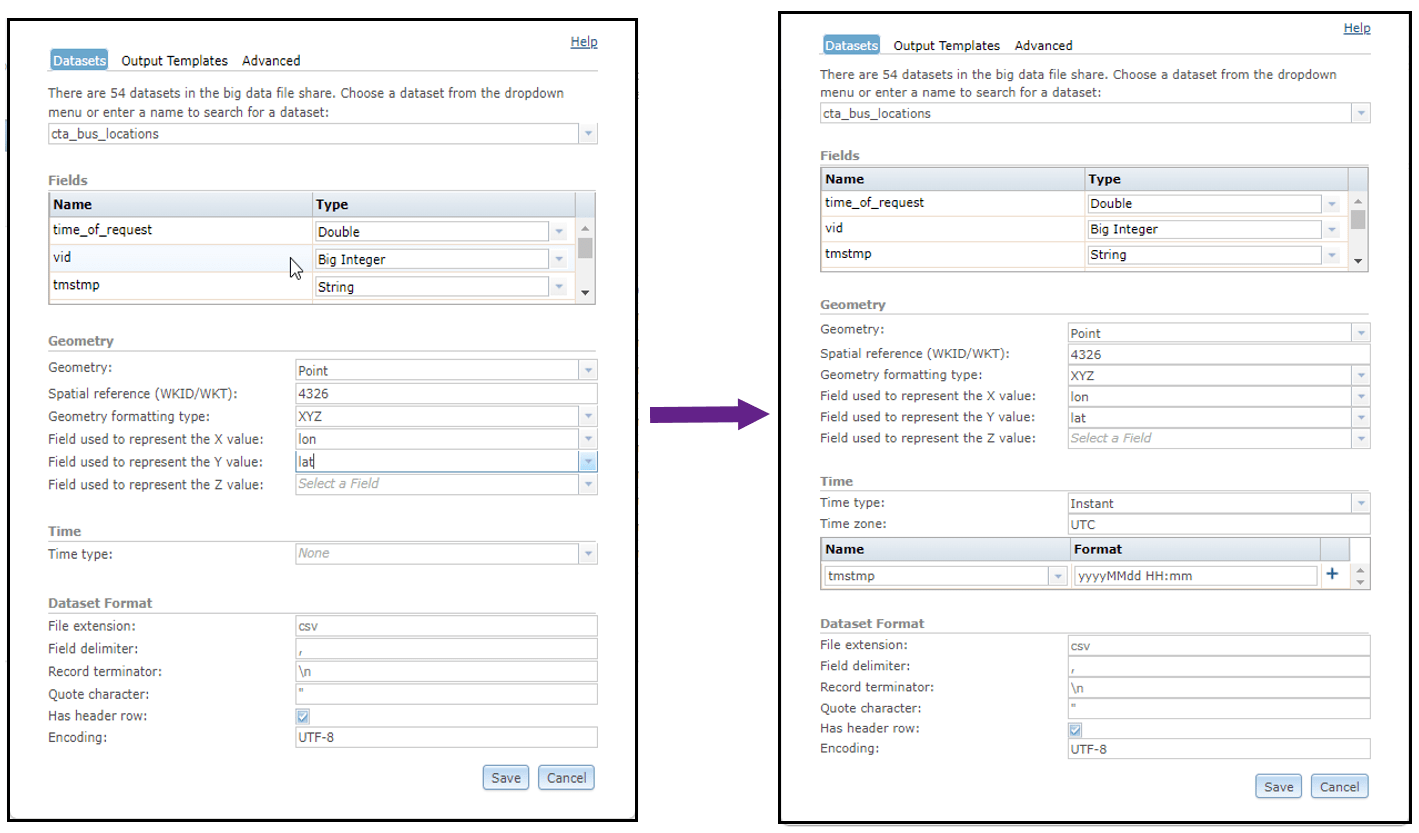Switch to Output Templates tab, left dialog

coord(174,61)
